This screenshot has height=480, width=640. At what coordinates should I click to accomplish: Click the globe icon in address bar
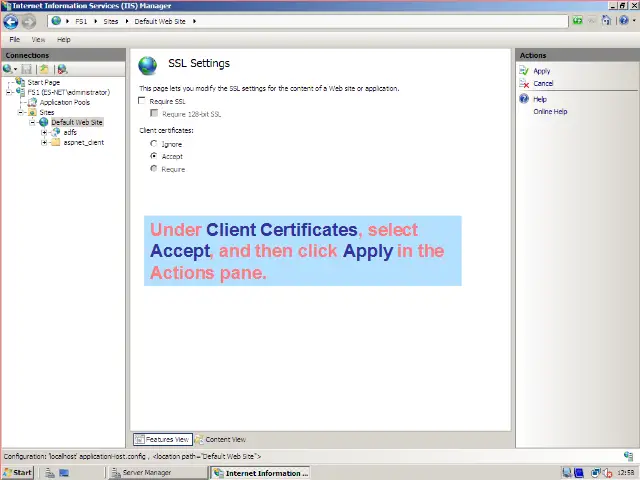pyautogui.click(x=56, y=21)
